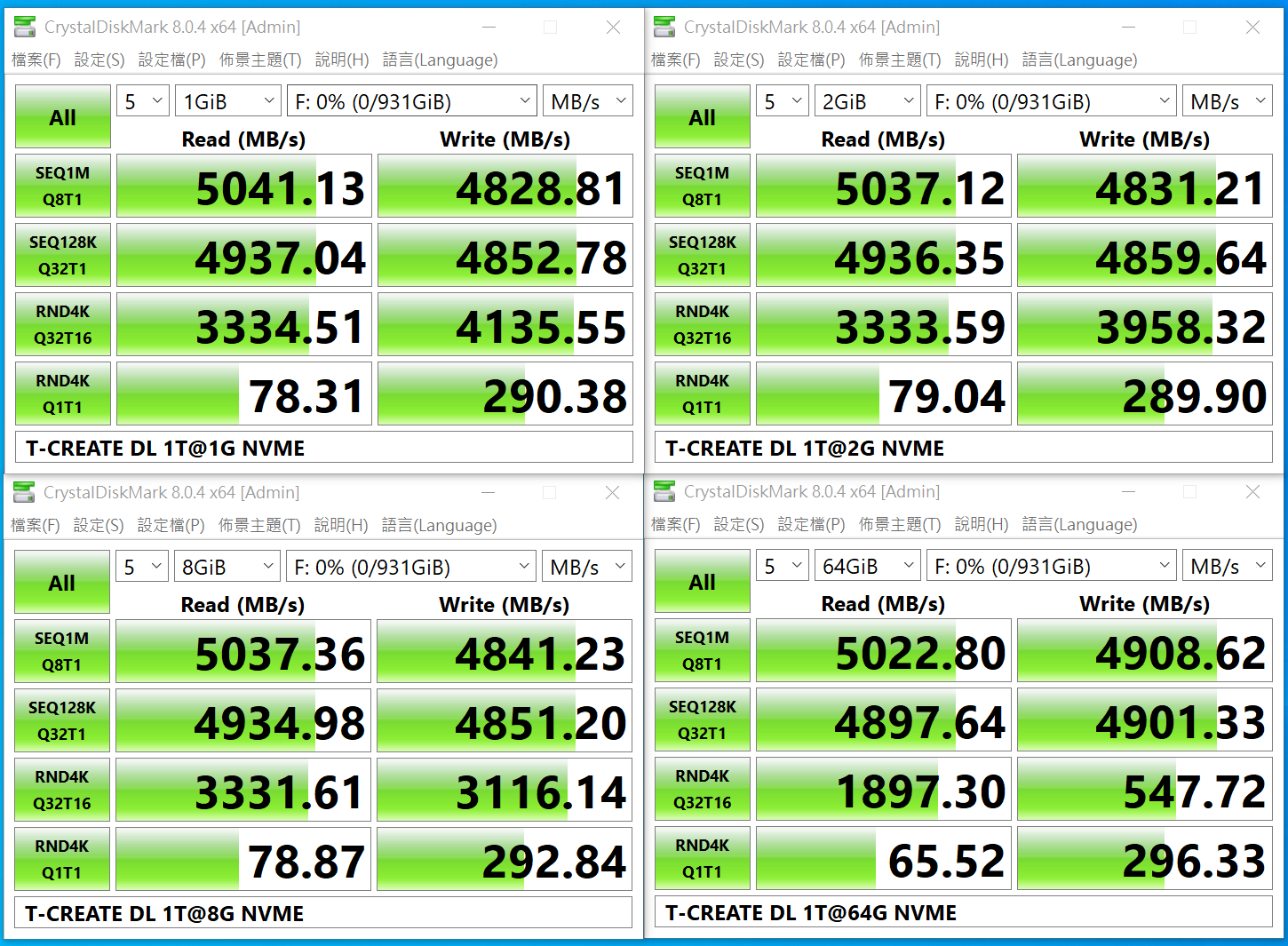This screenshot has width=1288, height=946.
Task: Open 佈景主題(T) menu in the 2GiB window
Action: tap(900, 60)
